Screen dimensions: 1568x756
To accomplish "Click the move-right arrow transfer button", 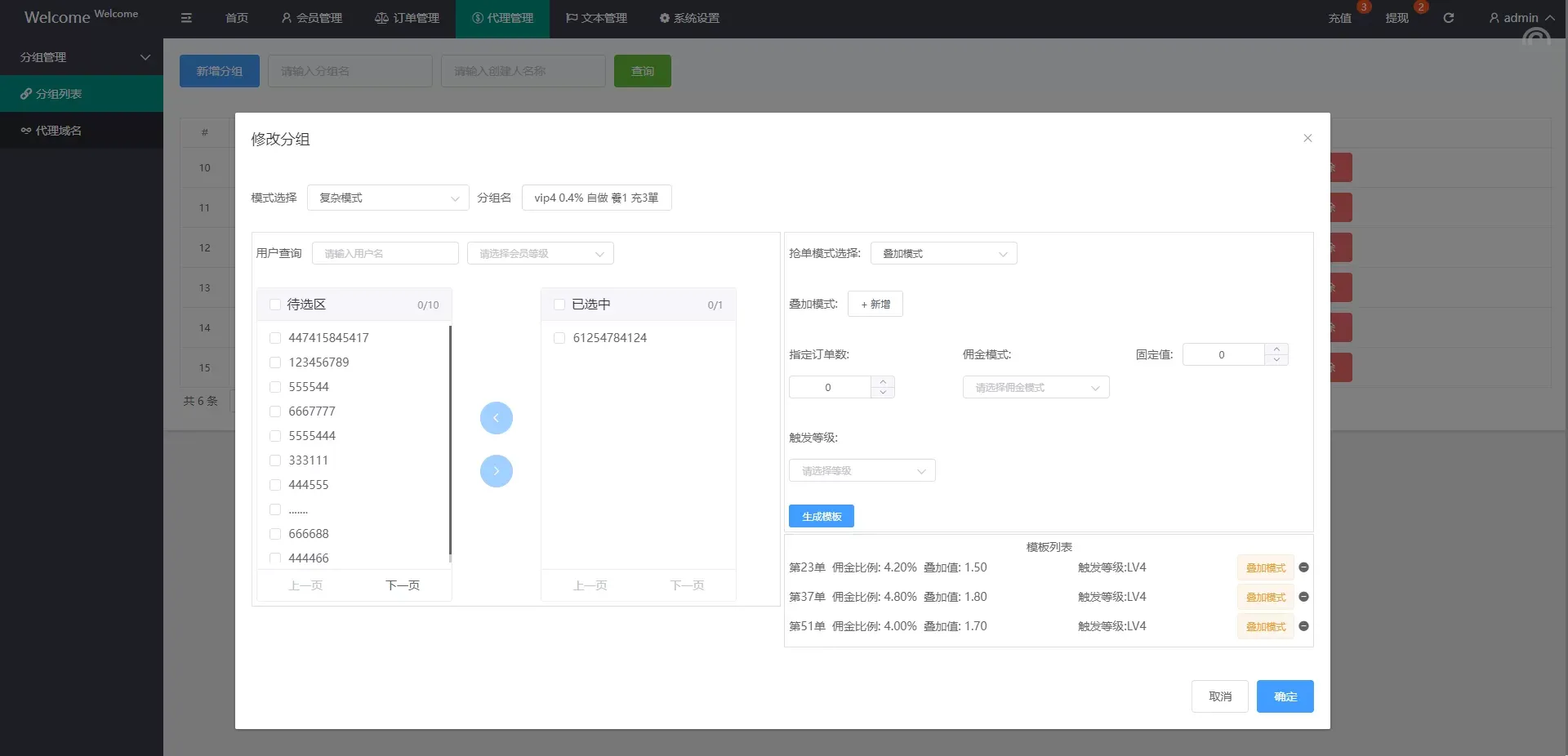I will coord(496,471).
